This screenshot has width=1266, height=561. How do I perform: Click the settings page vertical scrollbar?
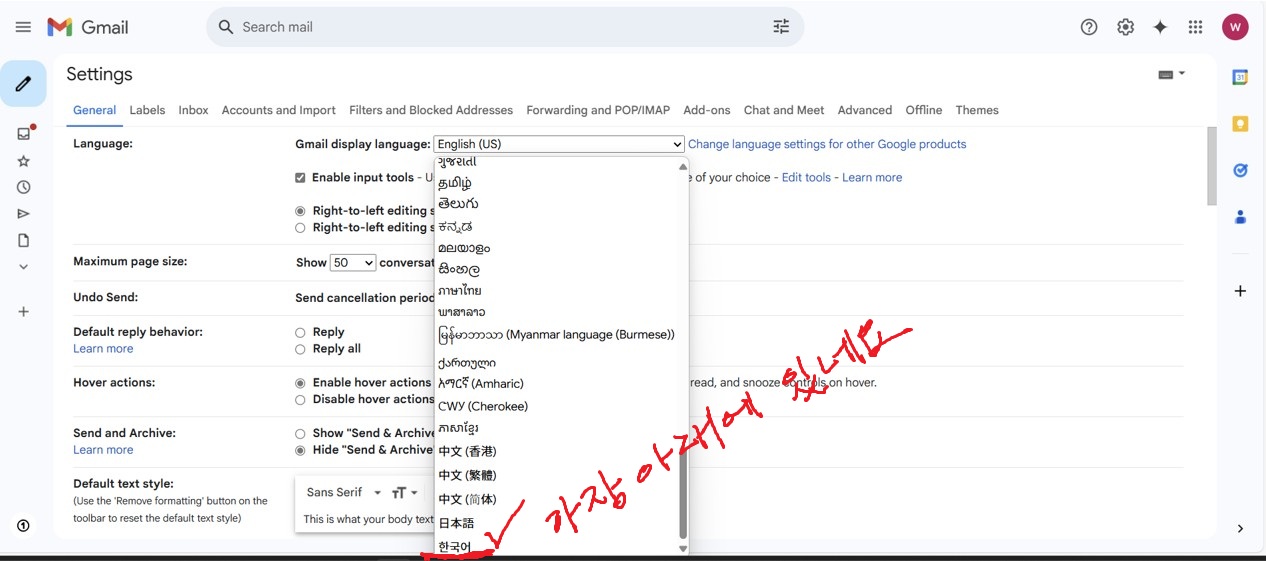(x=1212, y=165)
